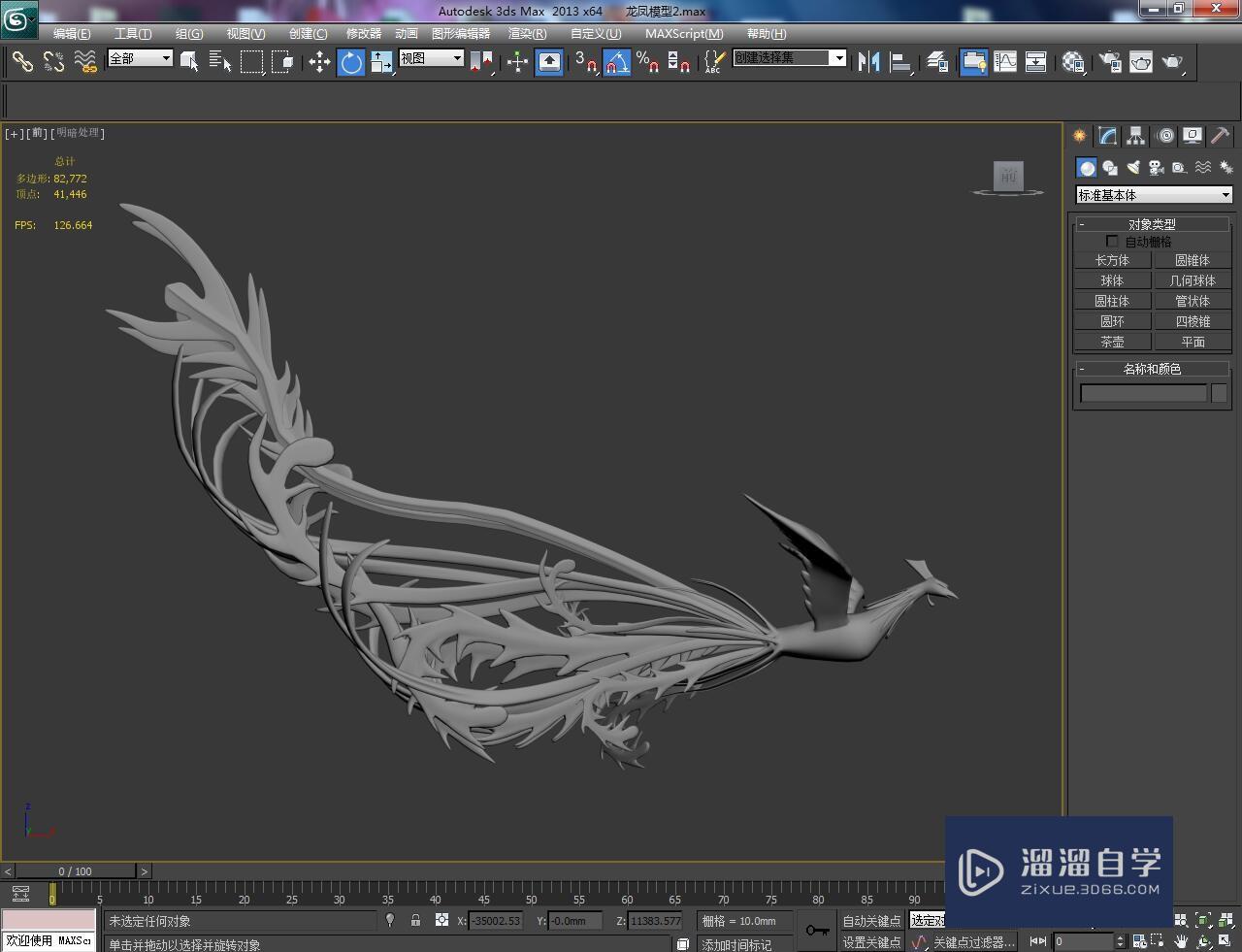This screenshot has height=952, width=1242.
Task: Click the Mirror tool icon
Action: 869,62
